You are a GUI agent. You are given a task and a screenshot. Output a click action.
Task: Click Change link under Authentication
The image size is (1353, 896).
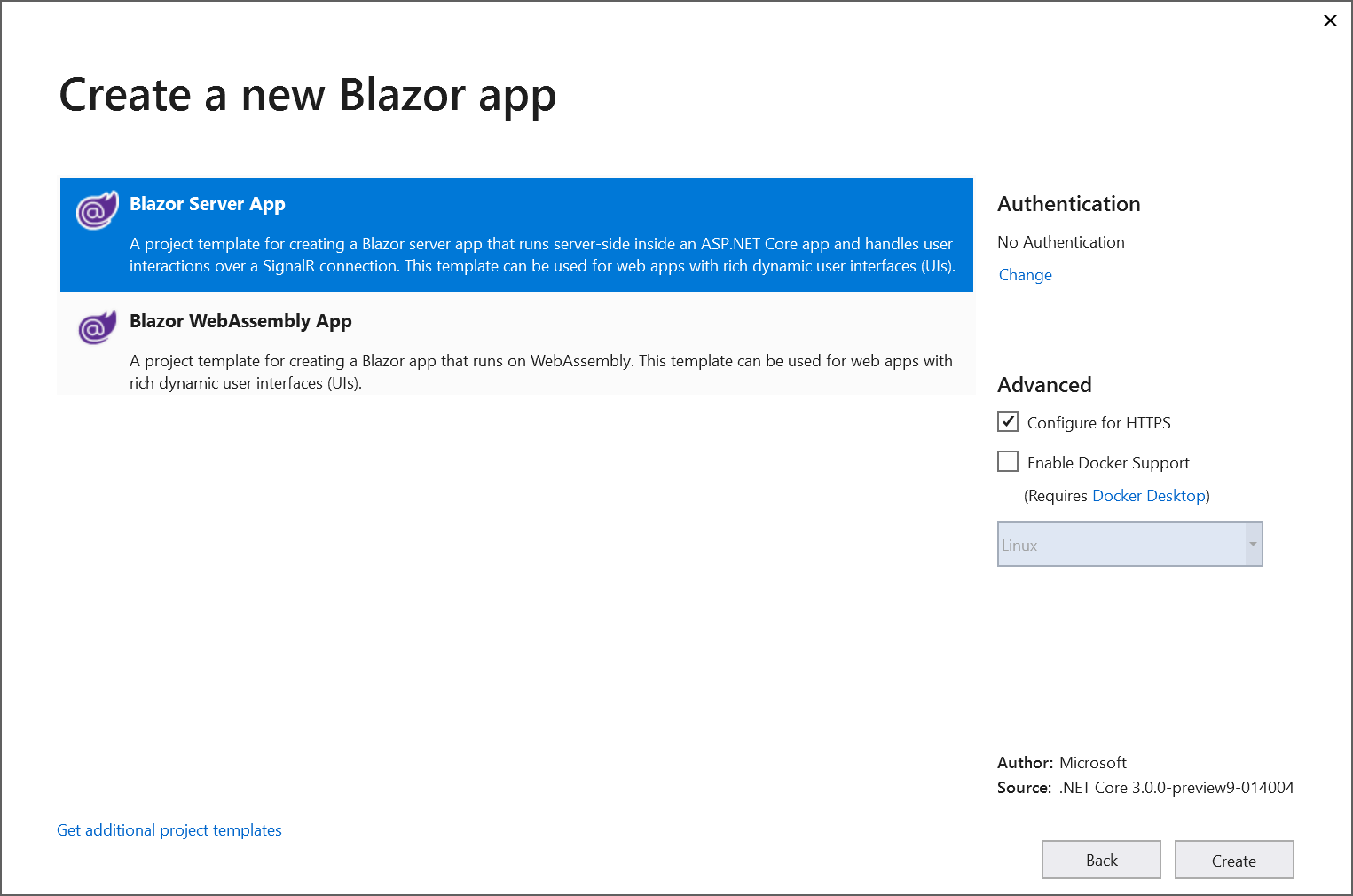(1025, 275)
